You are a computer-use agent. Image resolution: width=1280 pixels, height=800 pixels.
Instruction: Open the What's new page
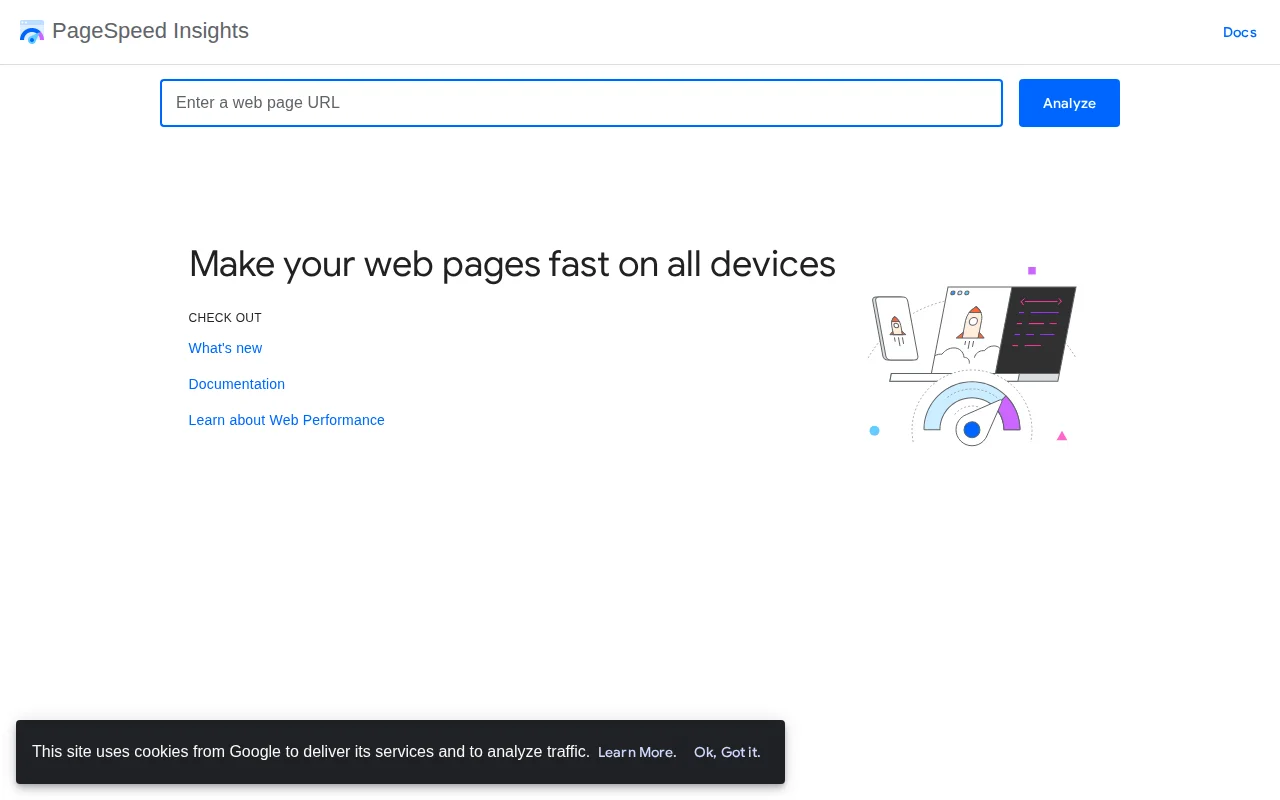pyautogui.click(x=225, y=348)
